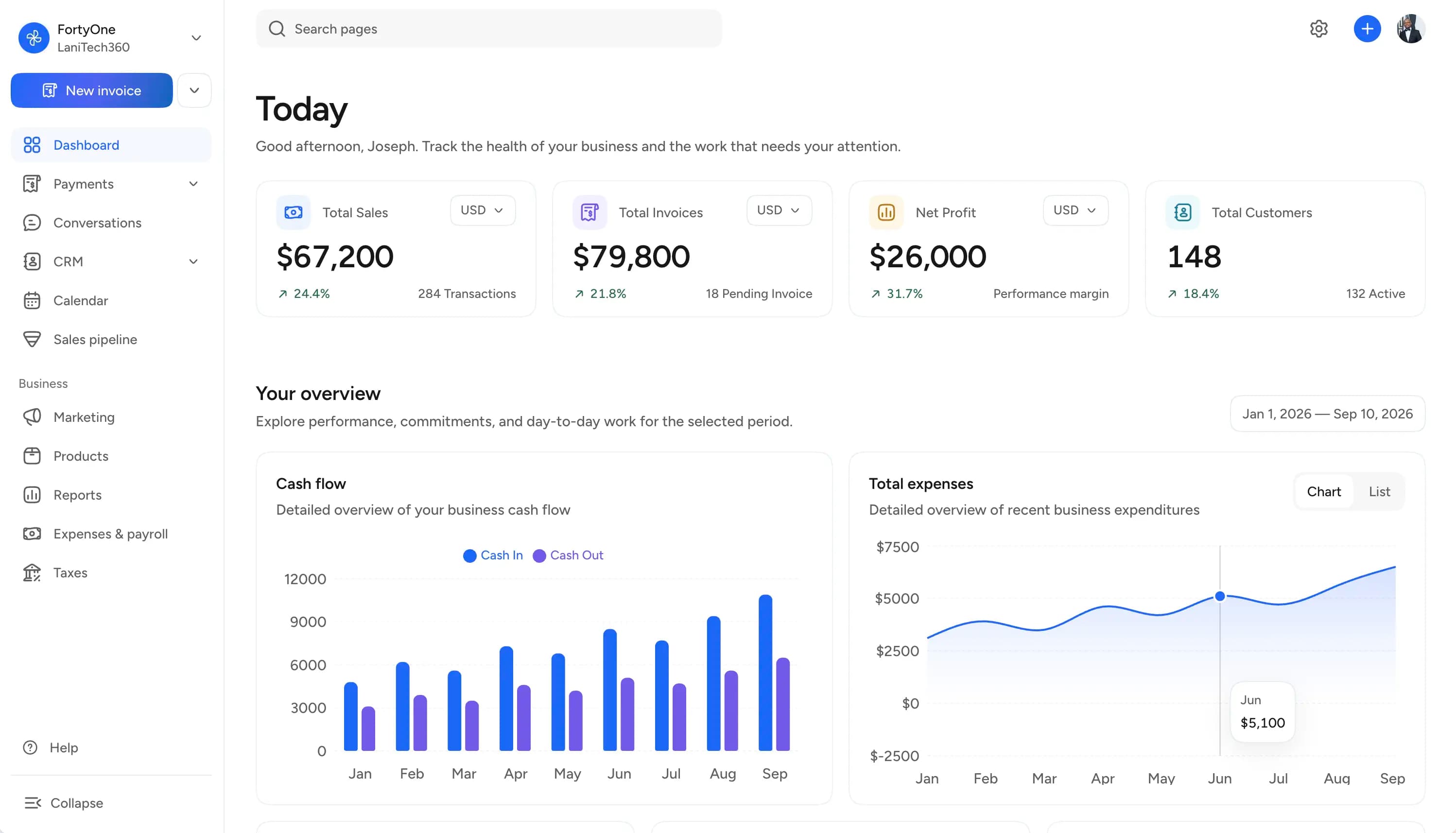The width and height of the screenshot is (1456, 833).
Task: Click the Aug Cash In bar
Action: coord(713,684)
